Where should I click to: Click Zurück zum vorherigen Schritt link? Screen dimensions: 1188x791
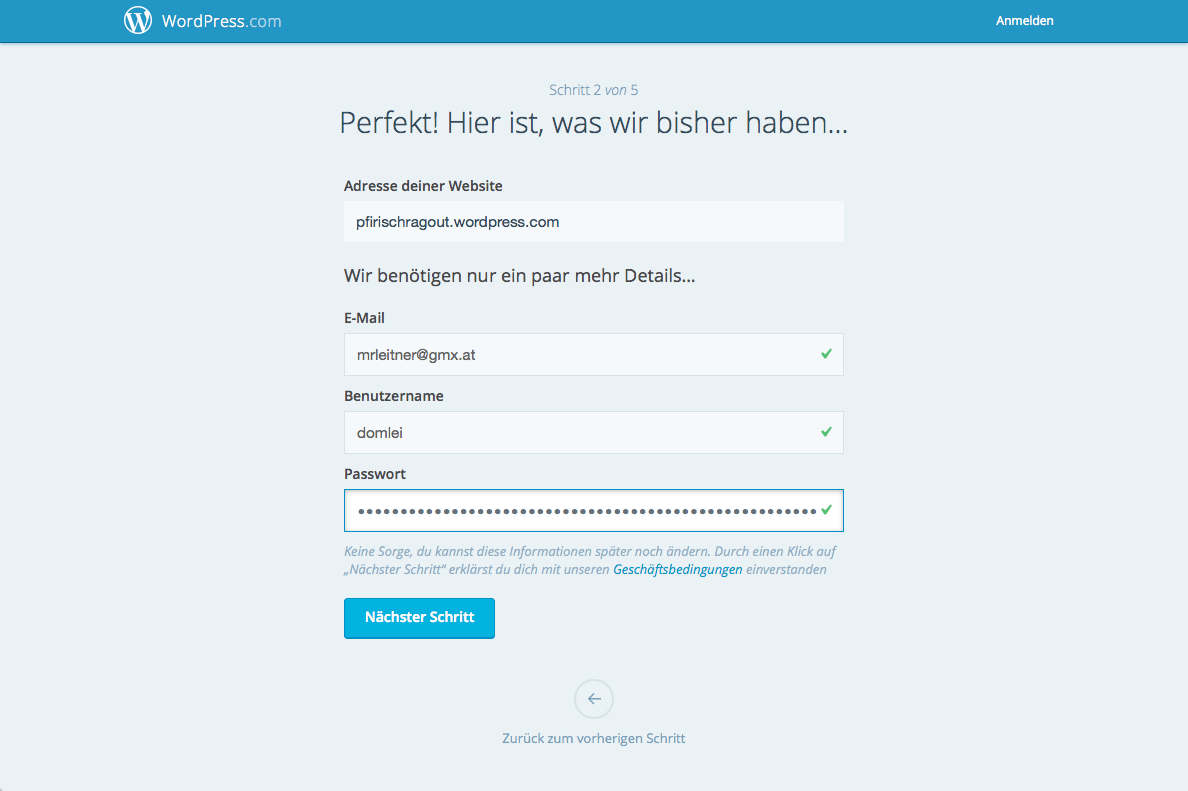point(594,739)
